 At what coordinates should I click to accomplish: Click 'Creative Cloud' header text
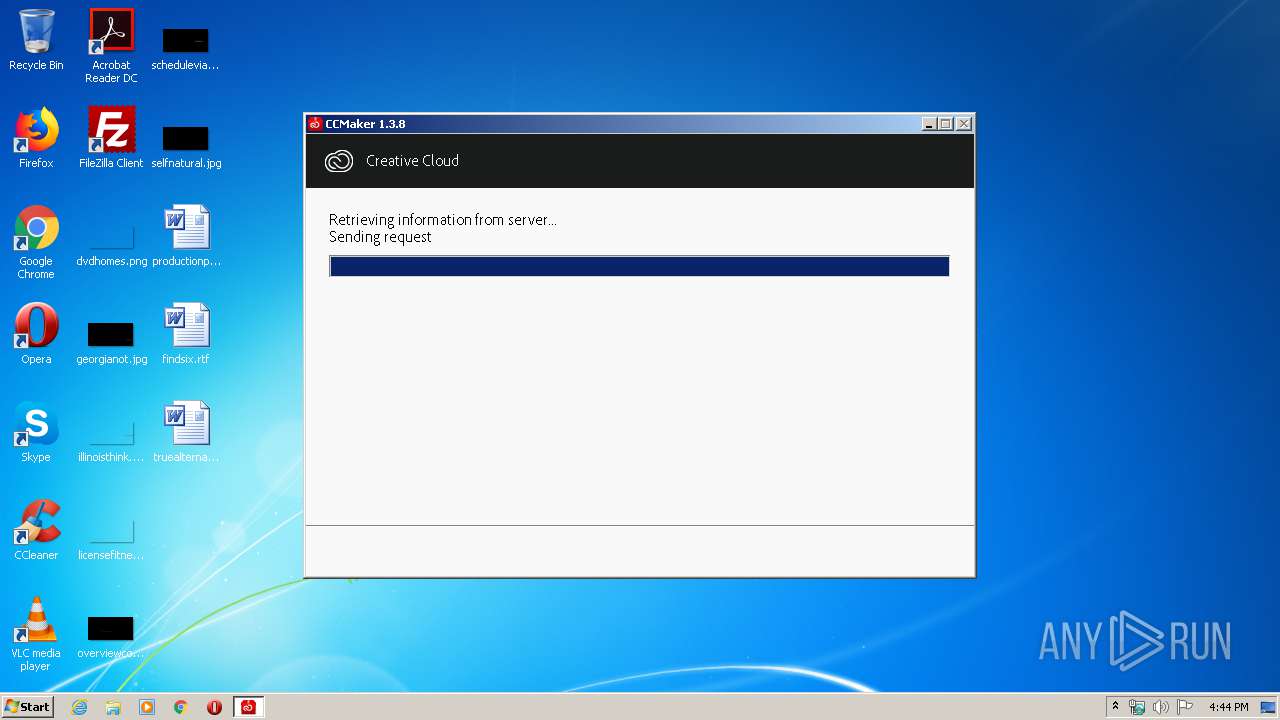(412, 161)
